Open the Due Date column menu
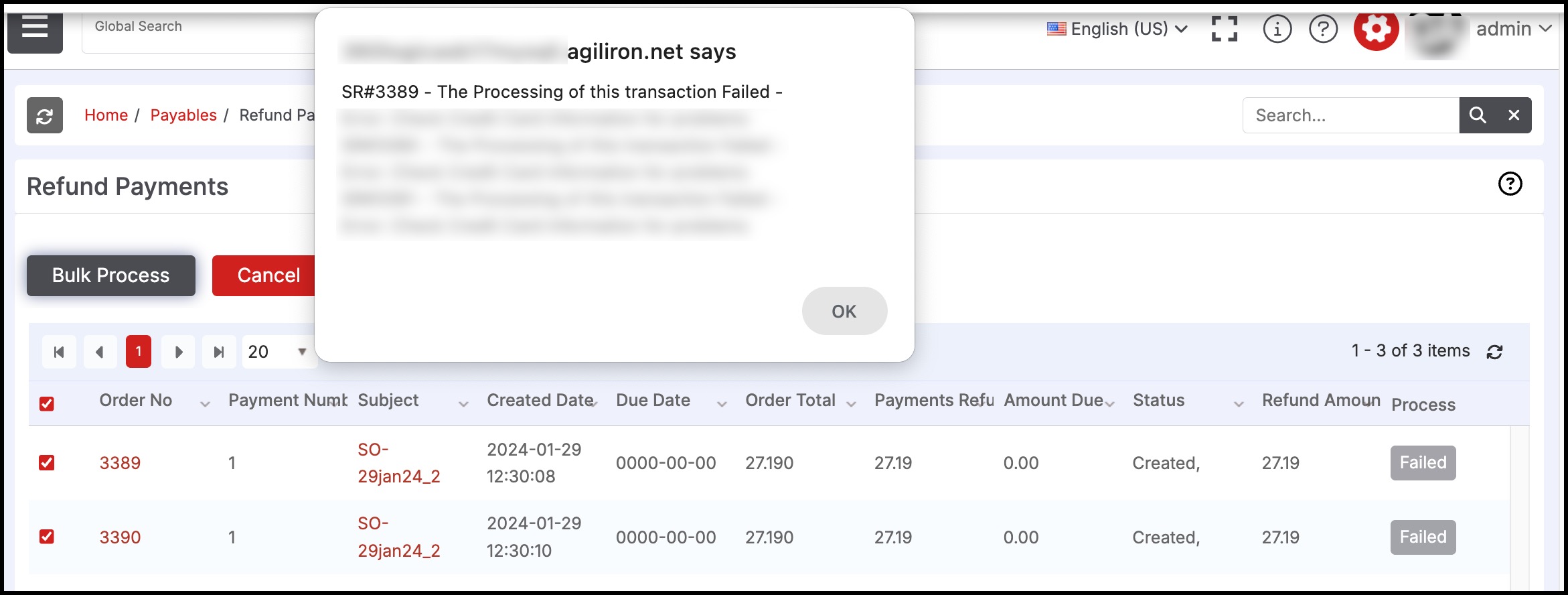The height and width of the screenshot is (595, 1568). pyautogui.click(x=722, y=403)
